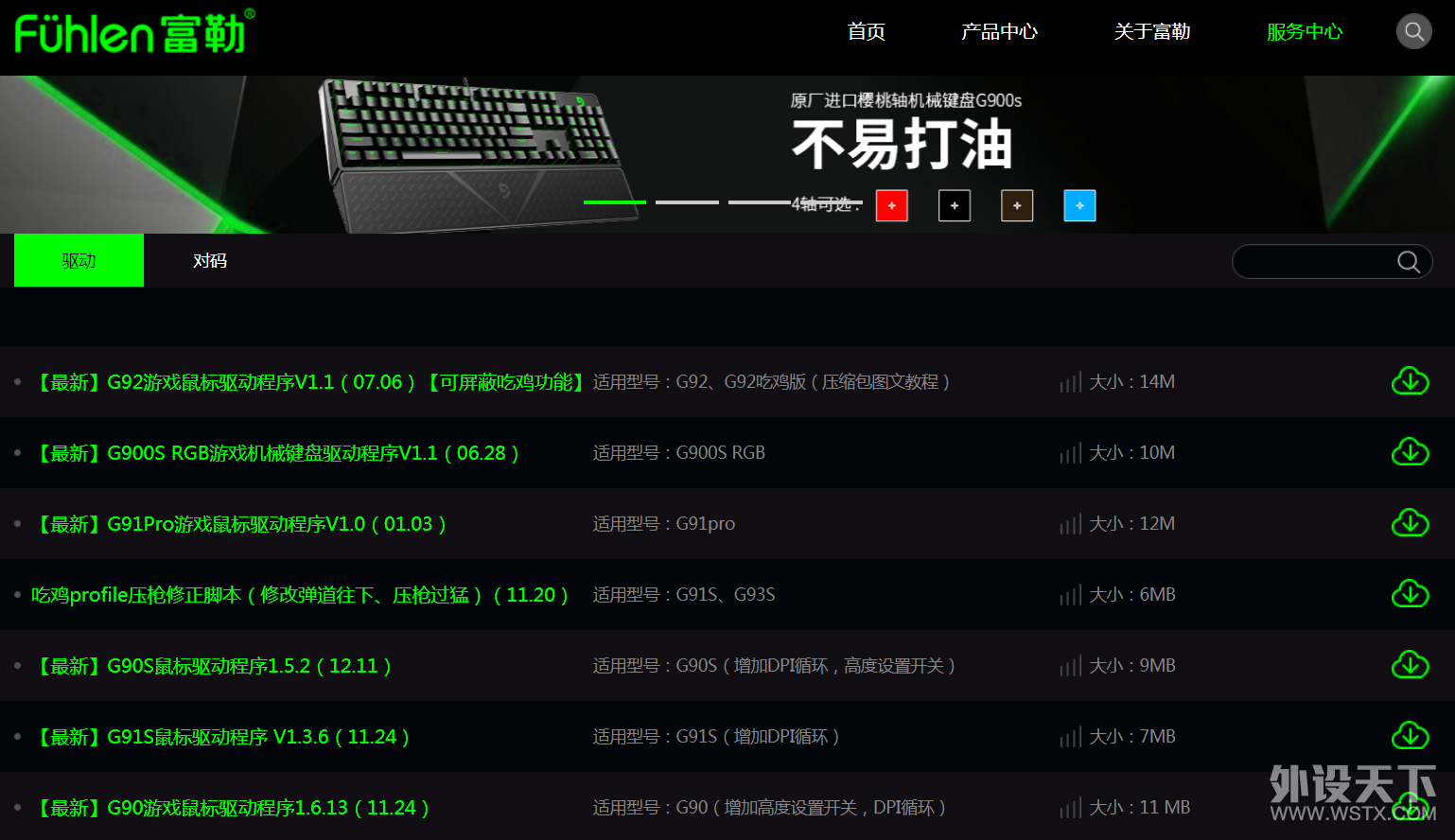Go to 首页 in the navigation

pyautogui.click(x=867, y=31)
